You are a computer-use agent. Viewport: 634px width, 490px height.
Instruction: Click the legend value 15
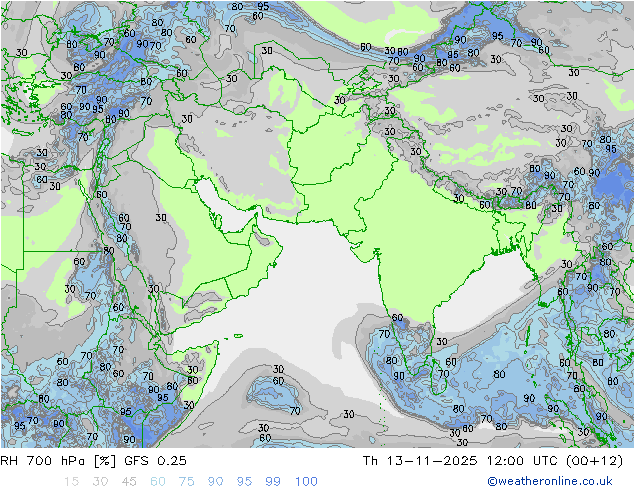point(71,481)
